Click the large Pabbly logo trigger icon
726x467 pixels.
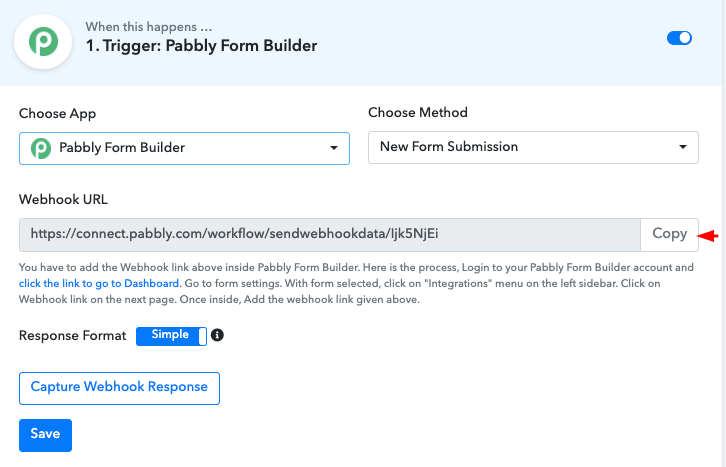click(x=43, y=42)
